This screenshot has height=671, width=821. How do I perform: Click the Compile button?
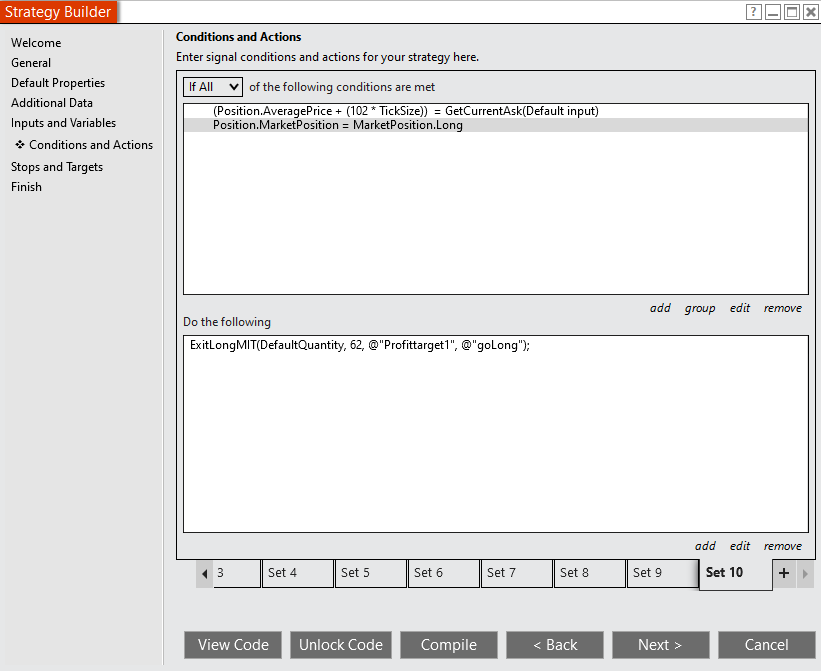pyautogui.click(x=449, y=645)
